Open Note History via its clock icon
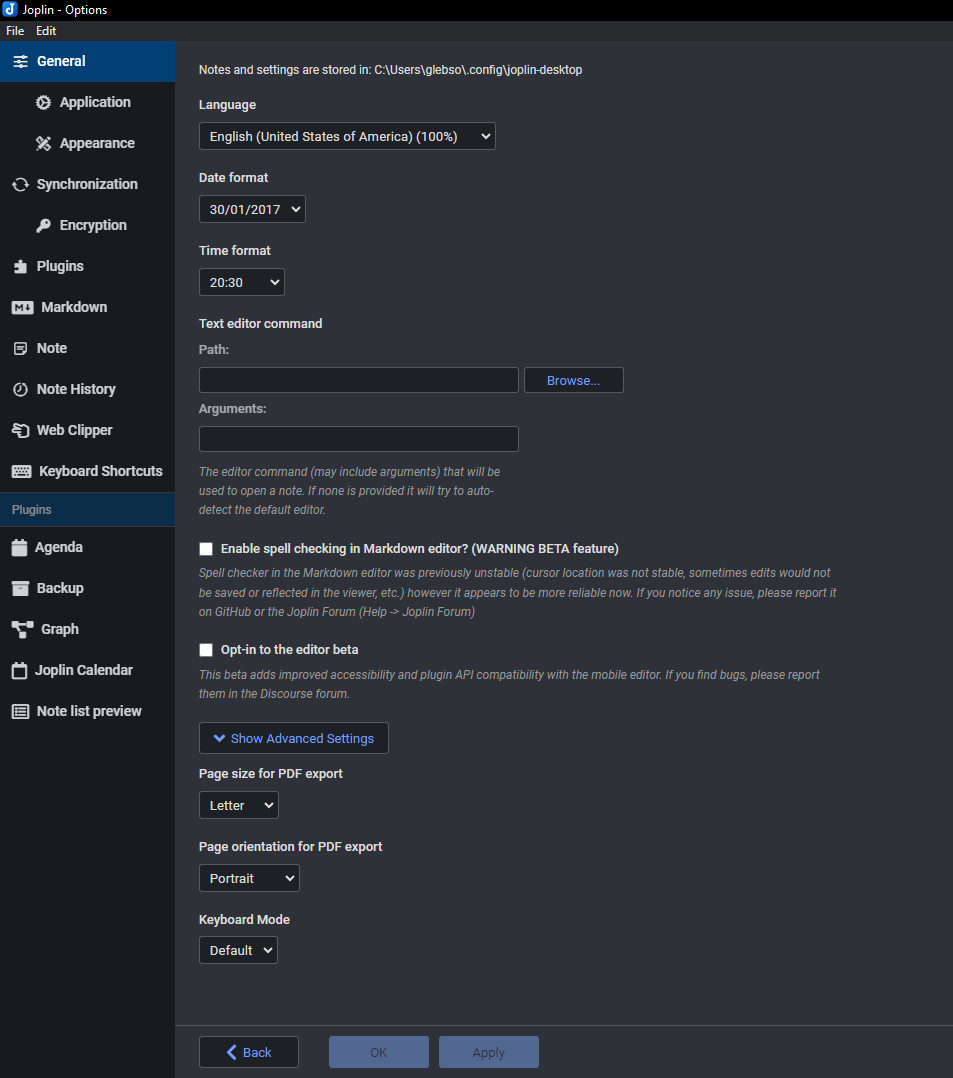This screenshot has width=953, height=1078. (x=21, y=389)
